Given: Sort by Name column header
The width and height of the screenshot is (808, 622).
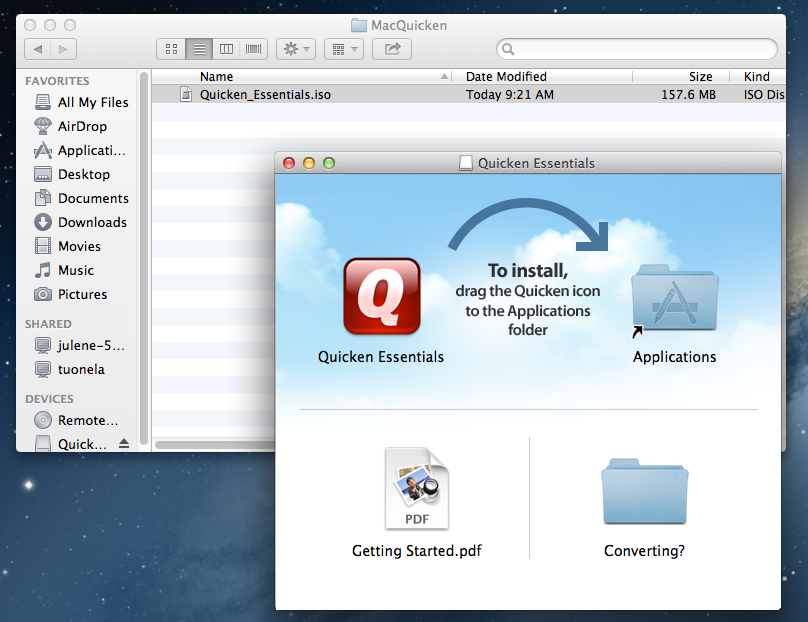Looking at the screenshot, I should (302, 76).
